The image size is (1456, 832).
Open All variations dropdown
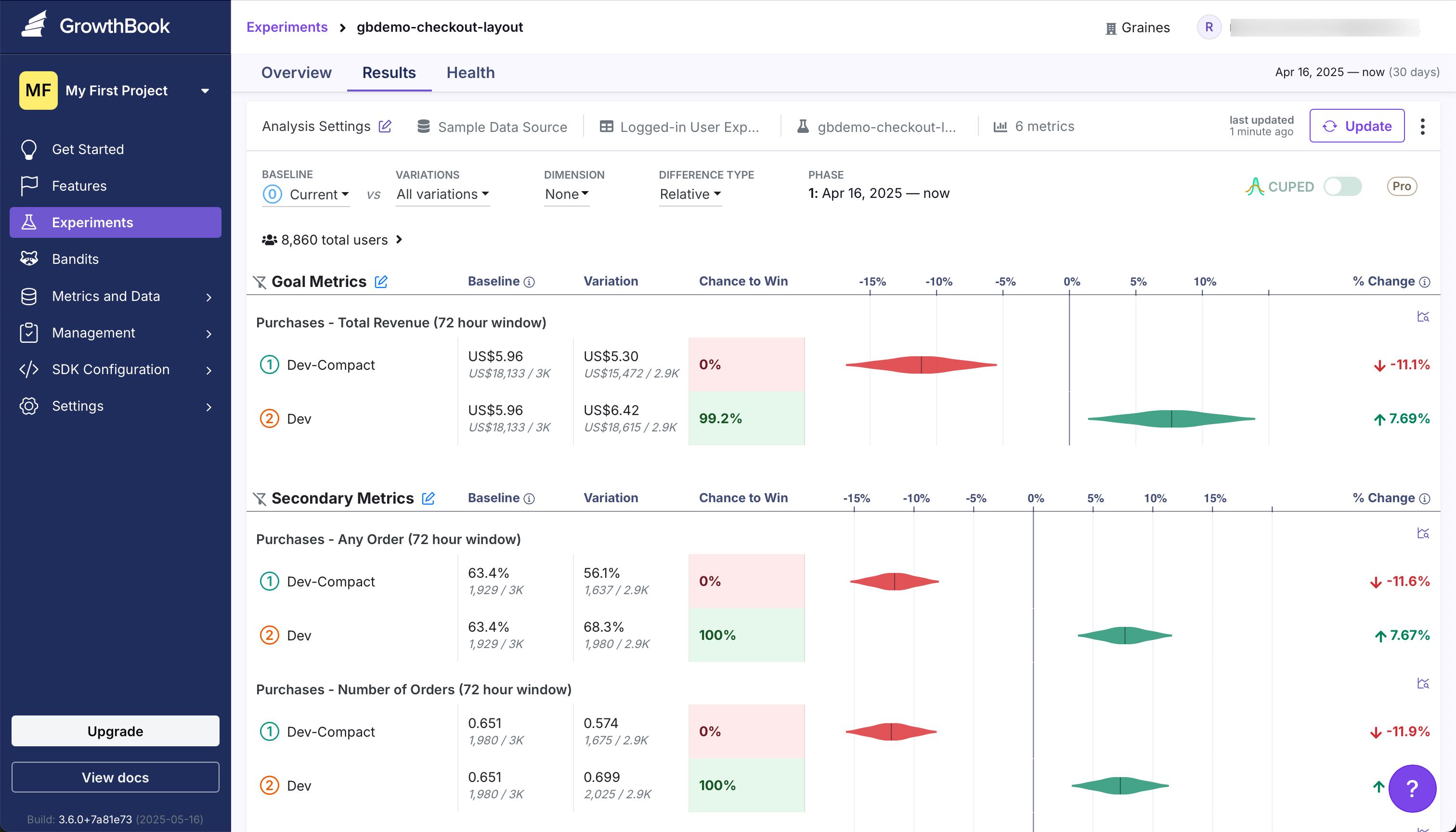pyautogui.click(x=443, y=195)
